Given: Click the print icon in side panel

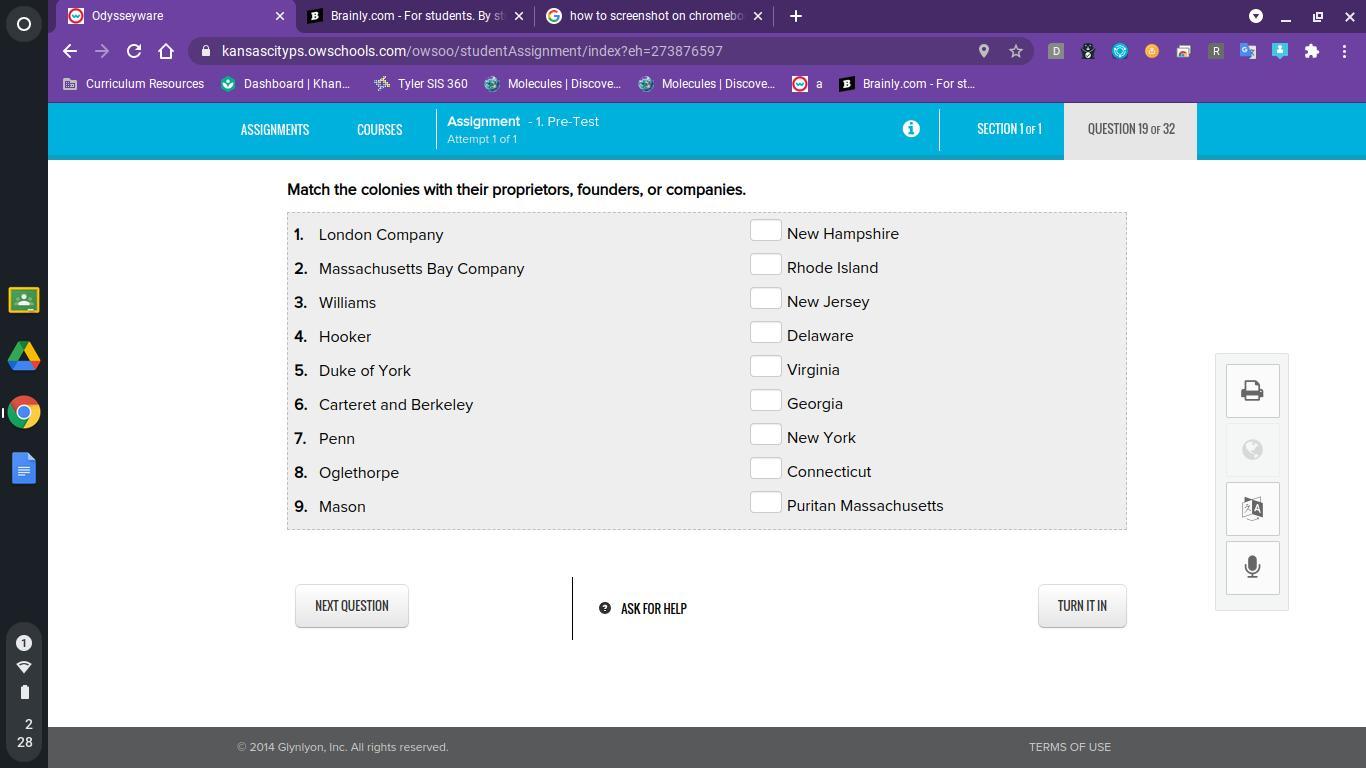Looking at the screenshot, I should 1252,391.
